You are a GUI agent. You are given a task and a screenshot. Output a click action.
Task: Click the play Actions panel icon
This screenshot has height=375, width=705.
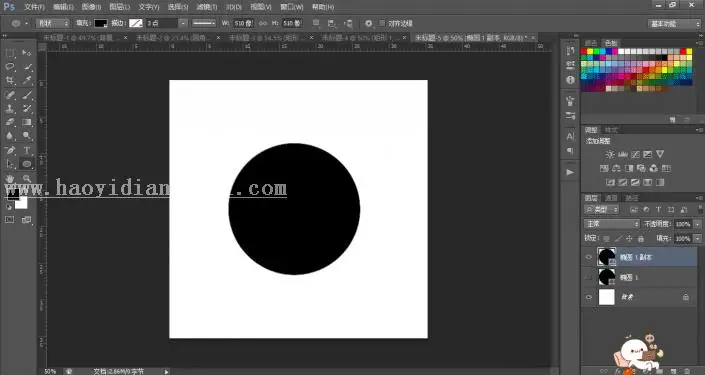570,172
